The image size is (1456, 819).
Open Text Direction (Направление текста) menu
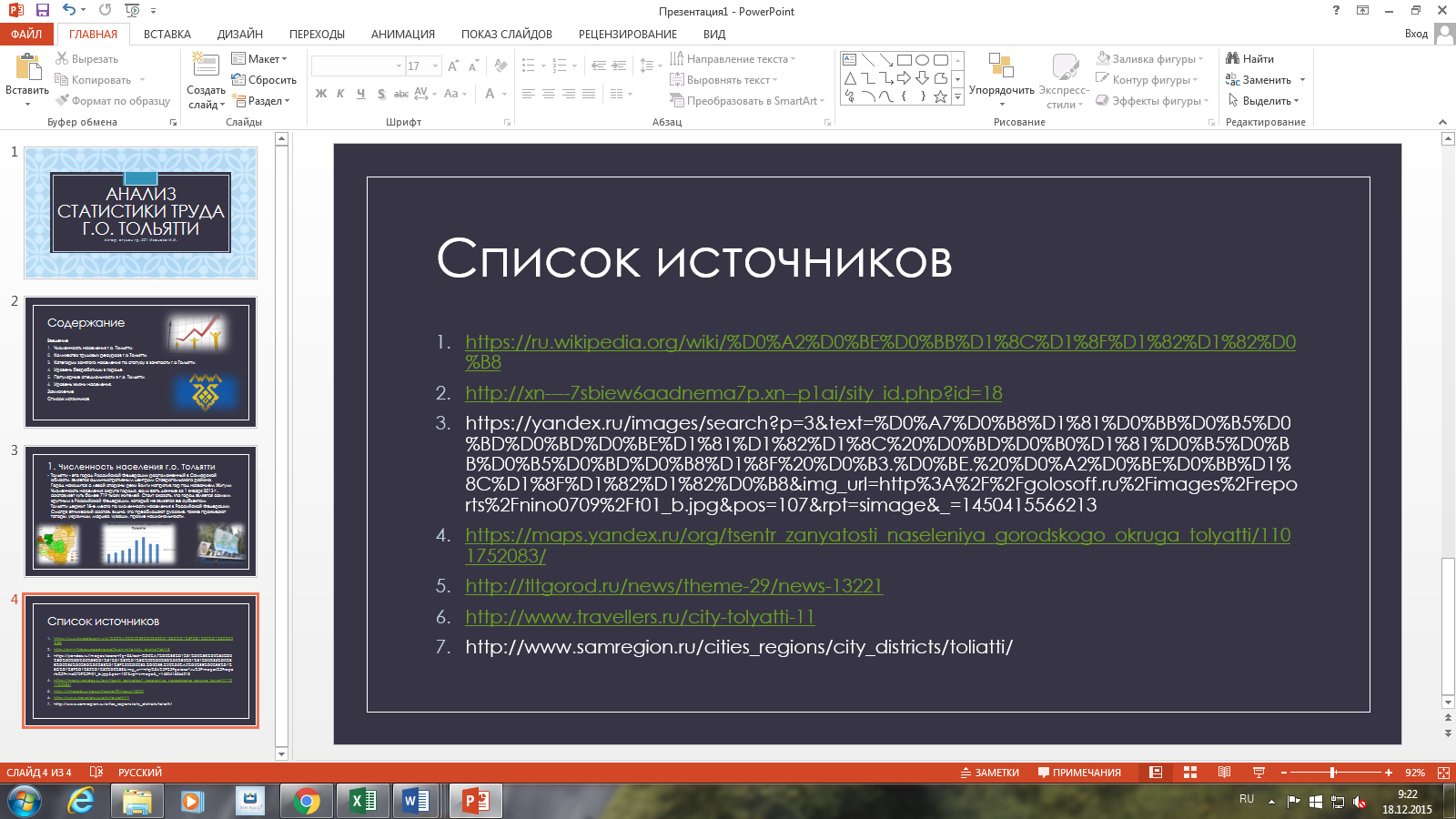pos(733,59)
